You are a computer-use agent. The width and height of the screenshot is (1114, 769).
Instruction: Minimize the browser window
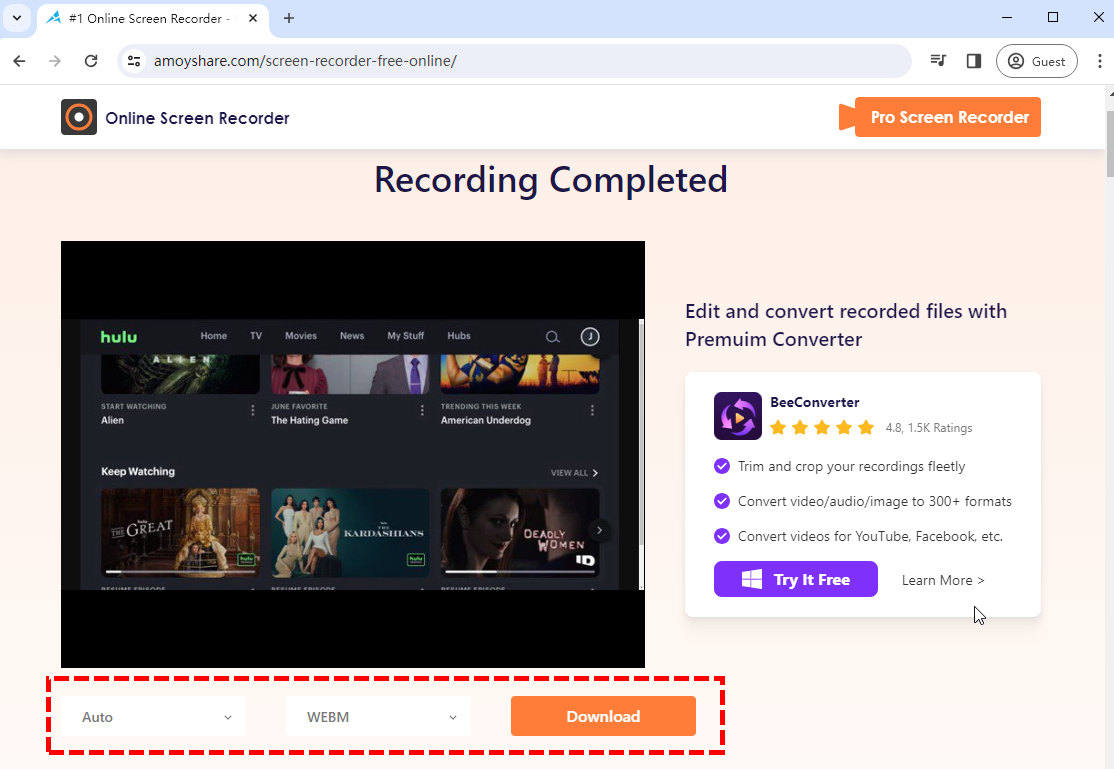[x=1007, y=18]
